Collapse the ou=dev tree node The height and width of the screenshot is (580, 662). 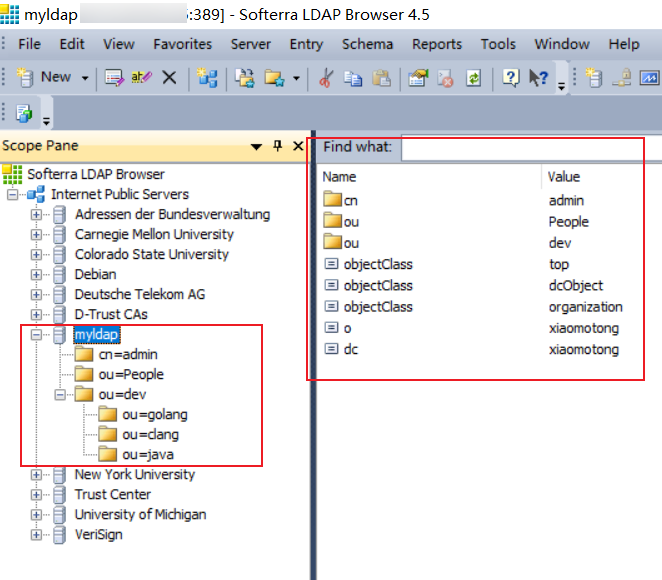point(60,395)
